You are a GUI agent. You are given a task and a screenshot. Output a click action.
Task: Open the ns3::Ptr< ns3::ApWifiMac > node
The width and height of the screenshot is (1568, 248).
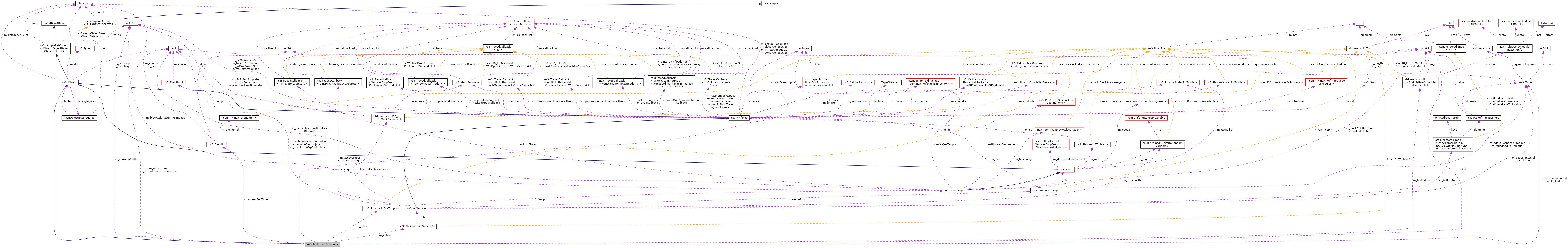(417, 226)
